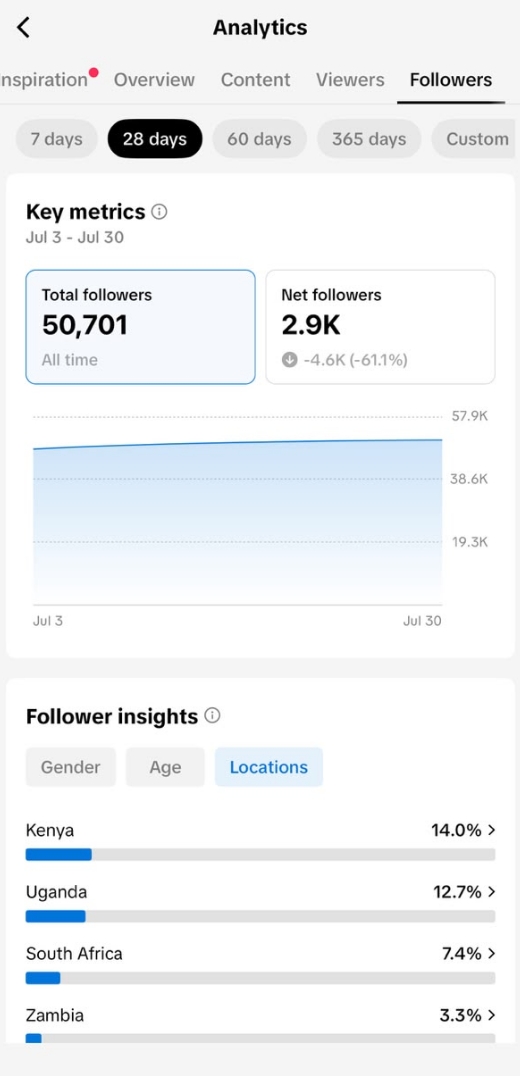
Task: Select the 7 days range
Action: (x=56, y=139)
